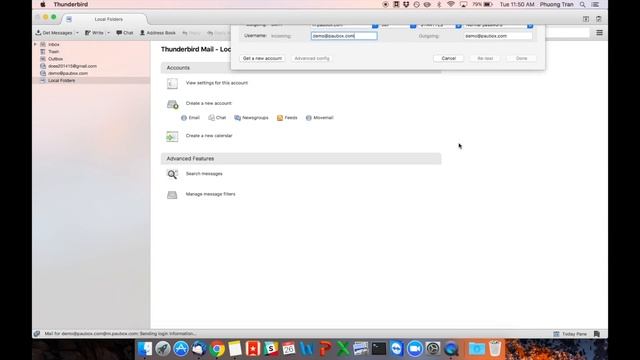
Task: Select the Trash folder
Action: [x=53, y=51]
